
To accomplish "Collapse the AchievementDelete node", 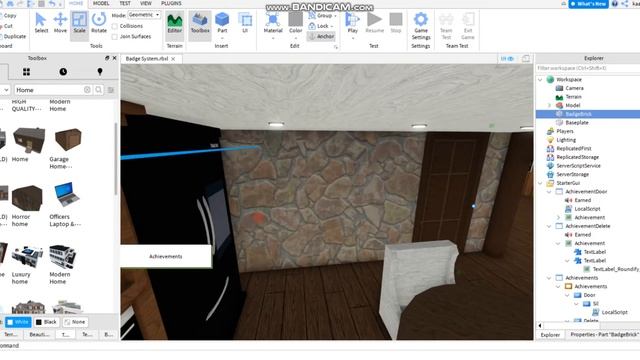I will pos(549,226).
